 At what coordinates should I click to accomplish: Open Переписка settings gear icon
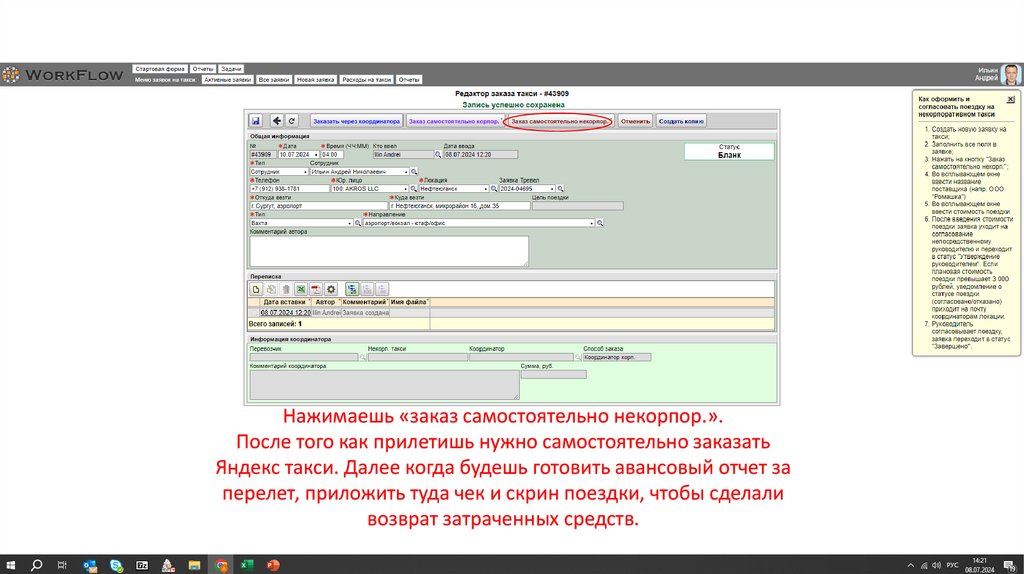pos(331,289)
